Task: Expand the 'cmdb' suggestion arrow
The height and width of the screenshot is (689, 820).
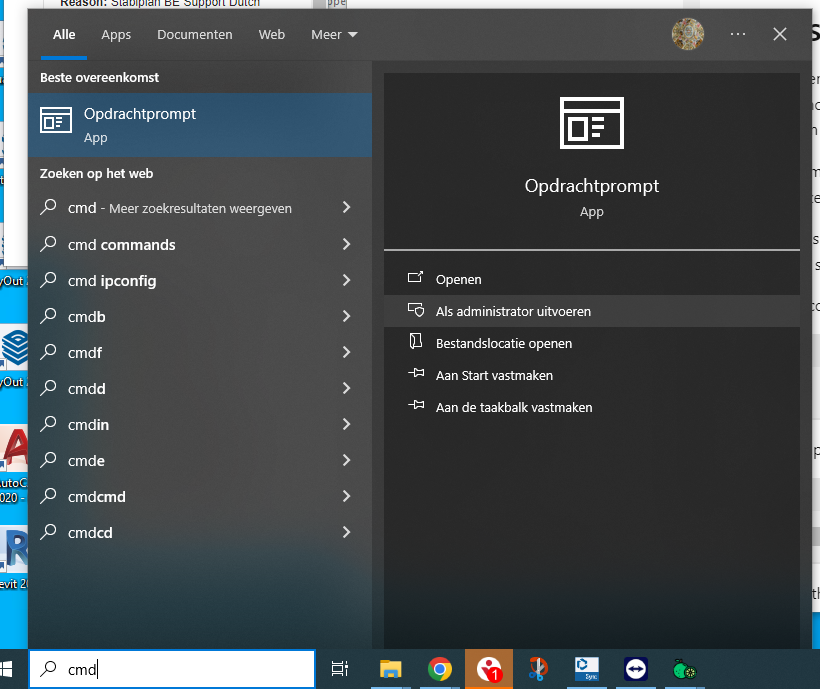Action: point(346,316)
